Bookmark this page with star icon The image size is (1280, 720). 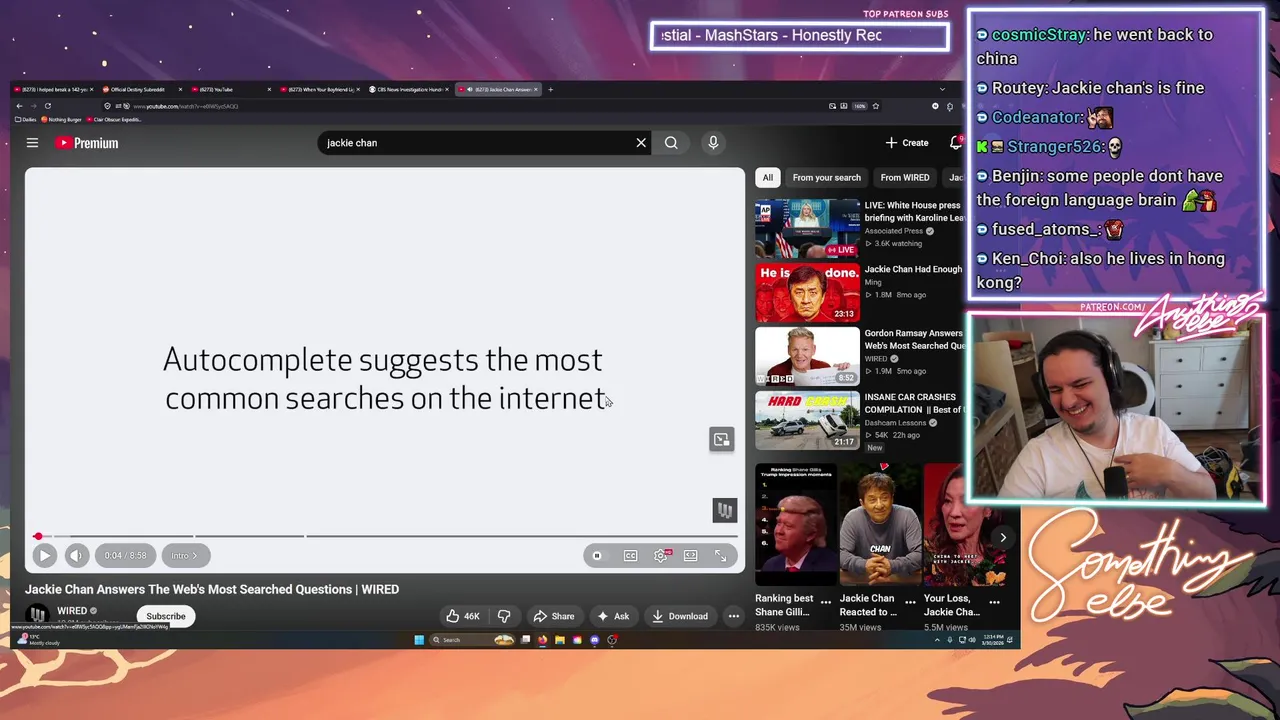point(875,106)
